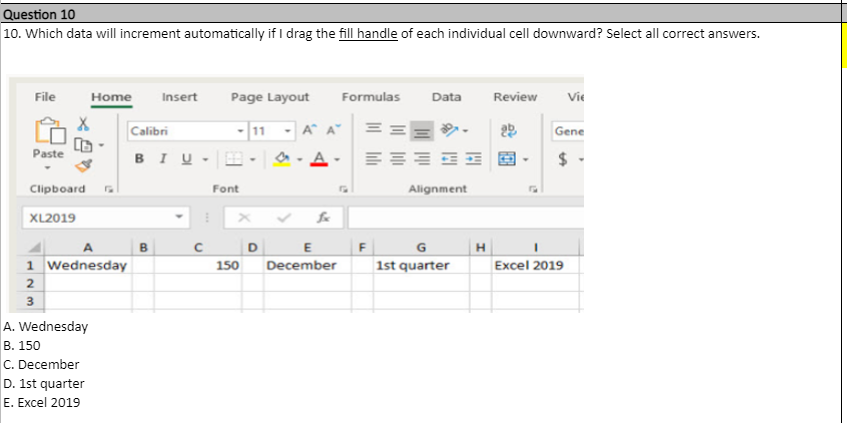This screenshot has width=847, height=423.
Task: Select cell containing 150
Action: coord(198,265)
